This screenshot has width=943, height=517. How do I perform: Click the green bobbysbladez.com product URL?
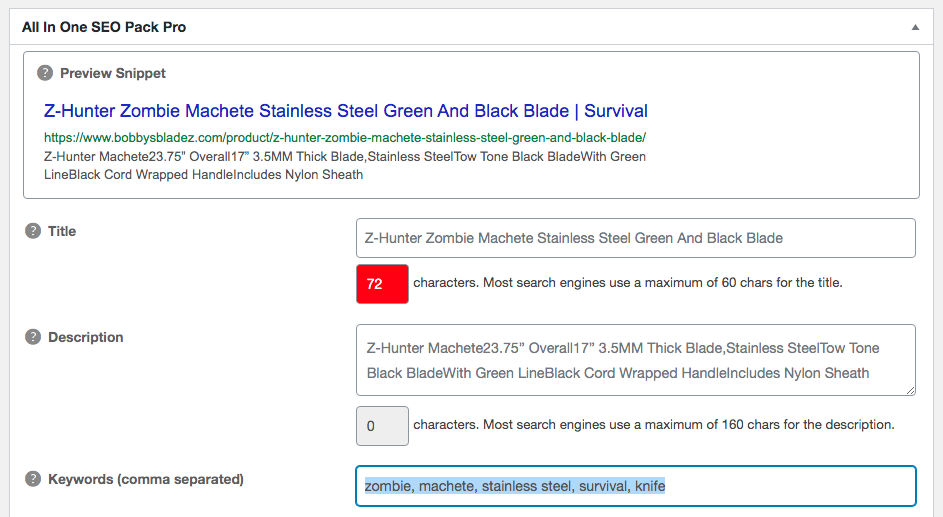click(x=345, y=138)
